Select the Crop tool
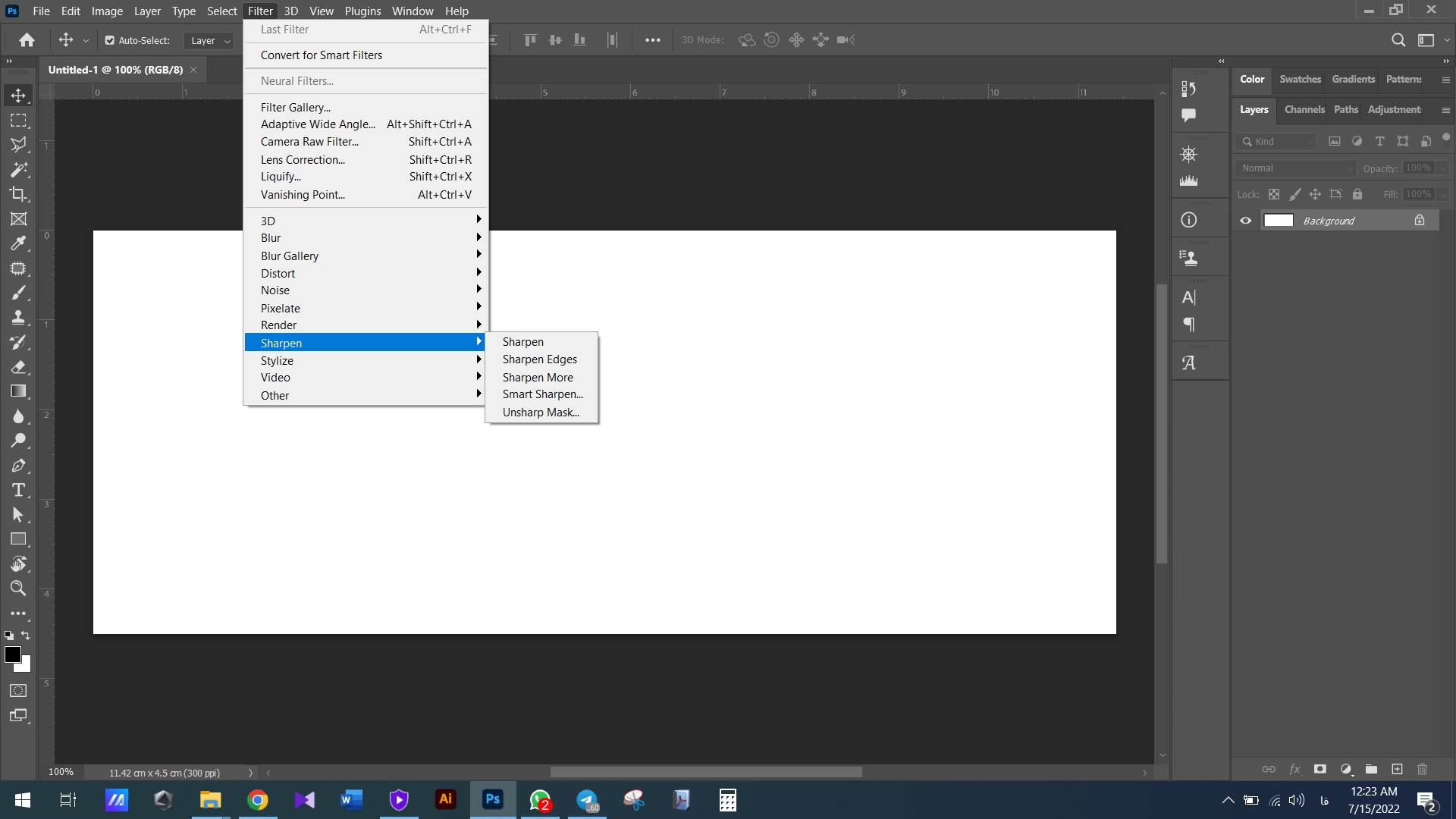 (18, 194)
